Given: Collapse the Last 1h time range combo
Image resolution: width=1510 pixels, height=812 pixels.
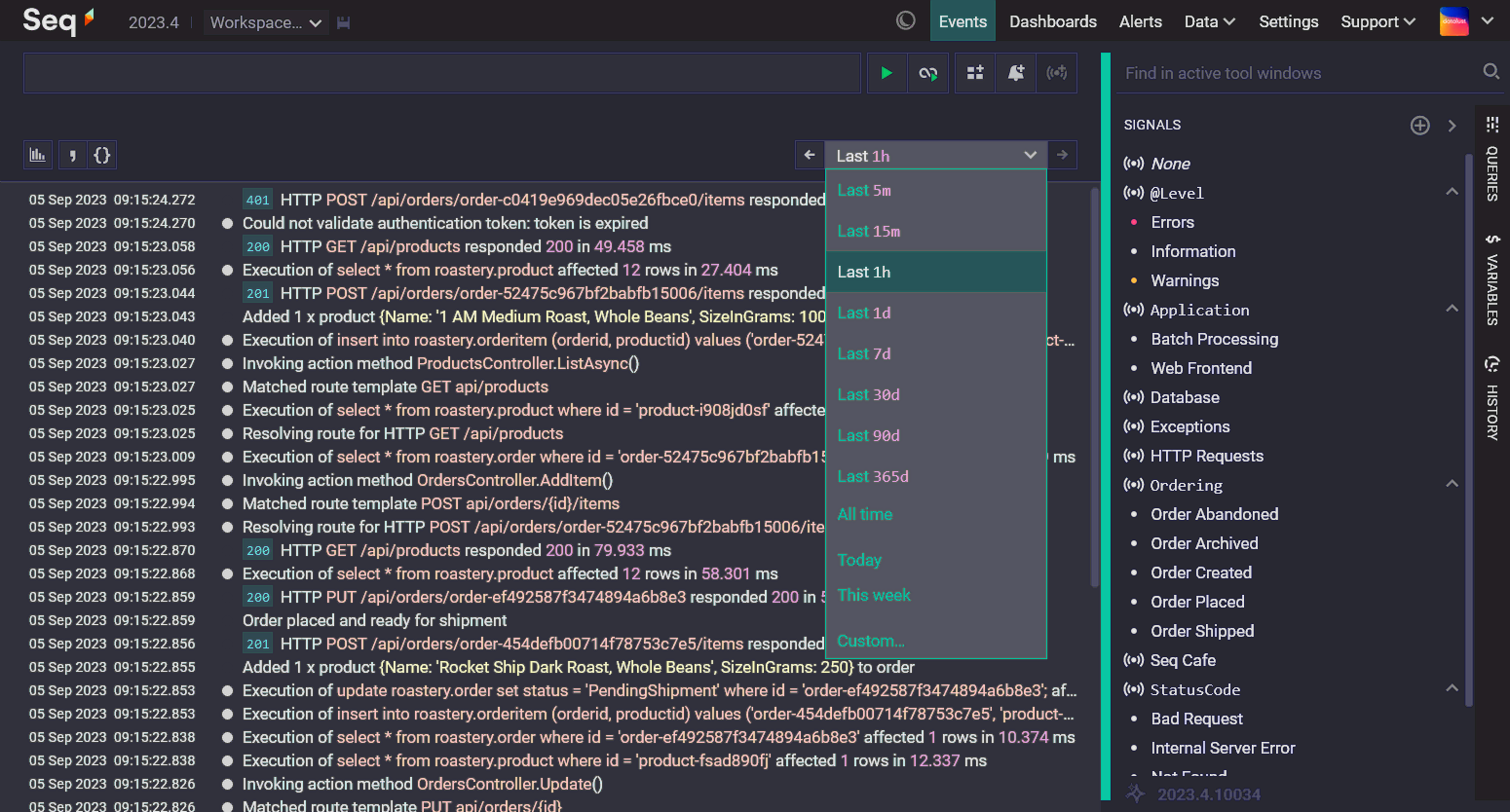Looking at the screenshot, I should [x=935, y=156].
